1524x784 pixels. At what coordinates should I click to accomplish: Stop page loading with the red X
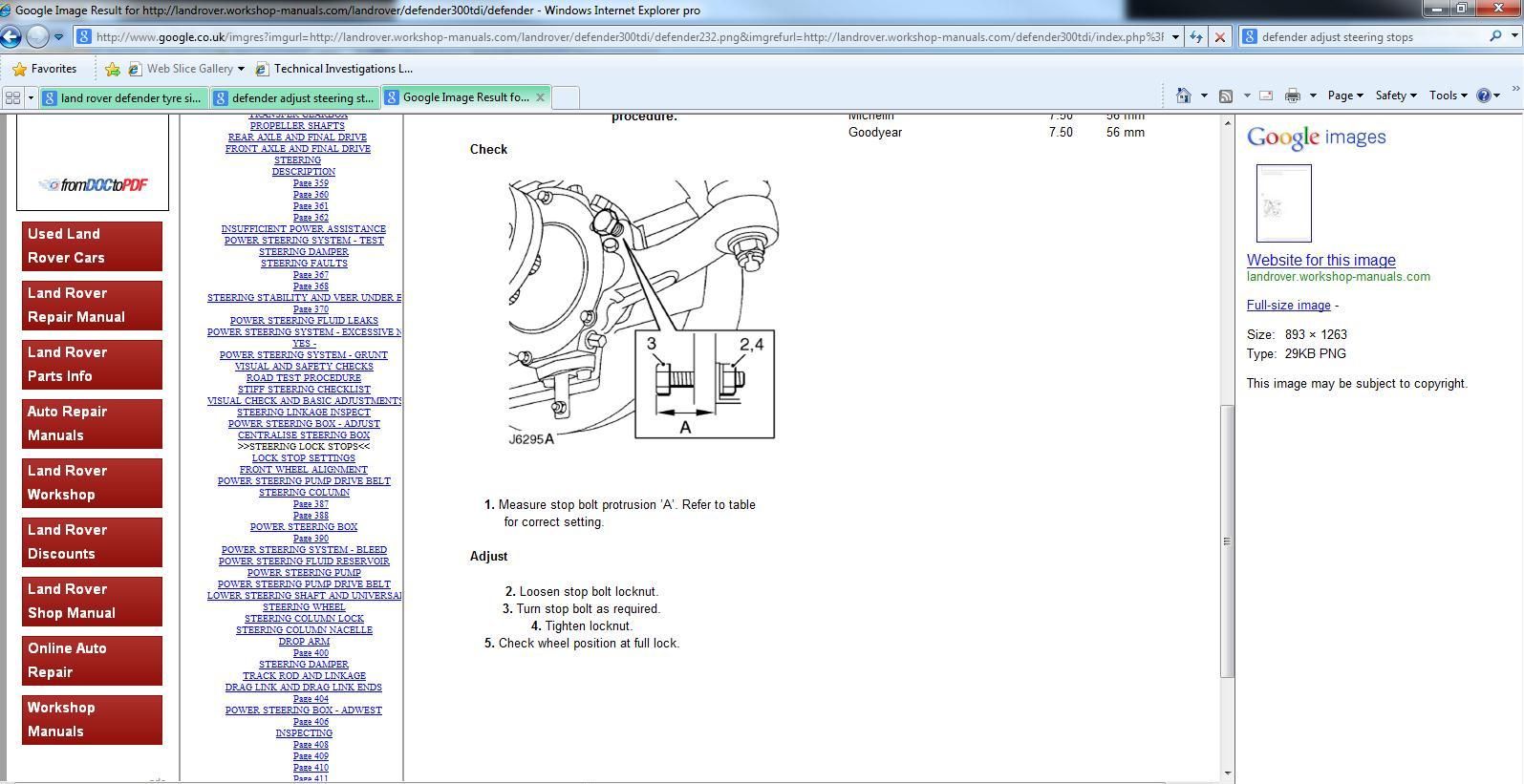pyautogui.click(x=1219, y=36)
